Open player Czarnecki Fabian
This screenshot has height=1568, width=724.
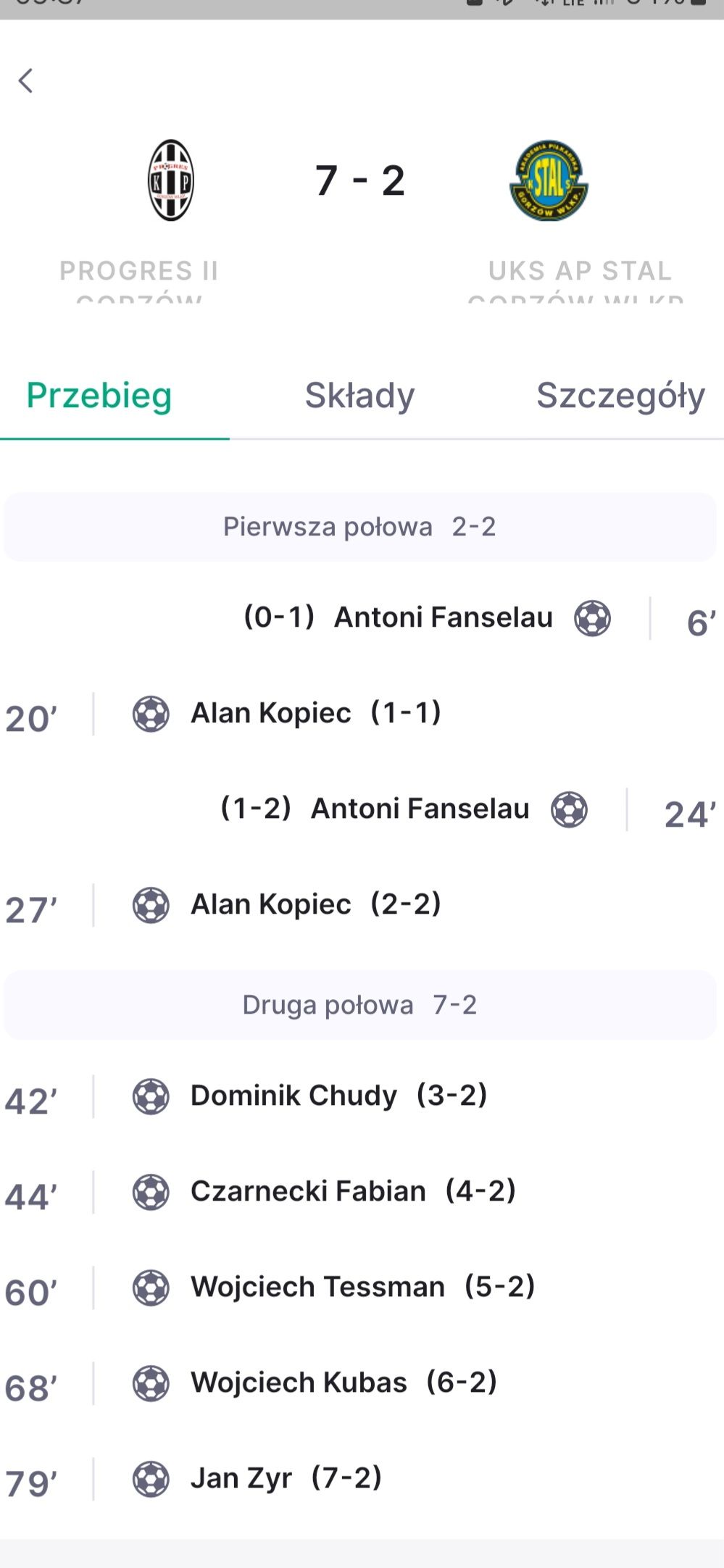pos(308,1191)
